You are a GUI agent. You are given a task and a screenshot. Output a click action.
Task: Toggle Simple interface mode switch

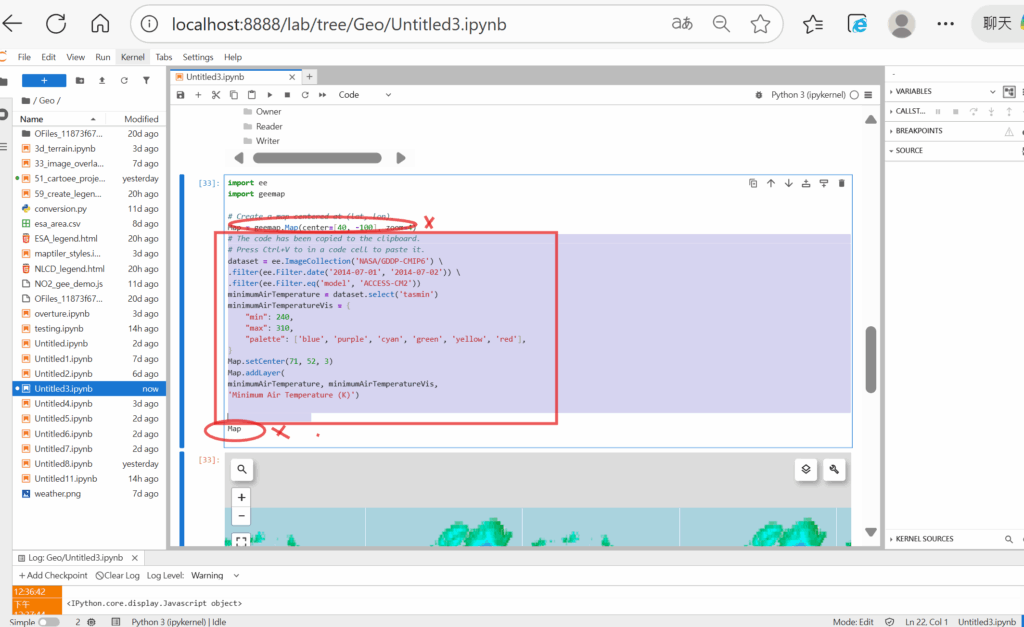pyautogui.click(x=48, y=621)
